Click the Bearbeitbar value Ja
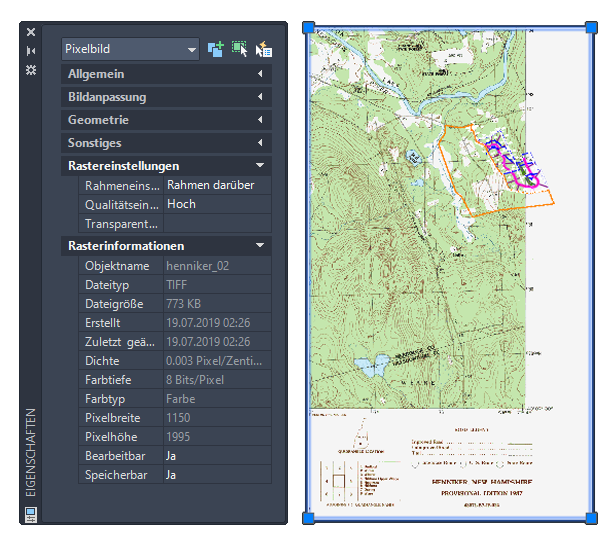 tap(217, 456)
